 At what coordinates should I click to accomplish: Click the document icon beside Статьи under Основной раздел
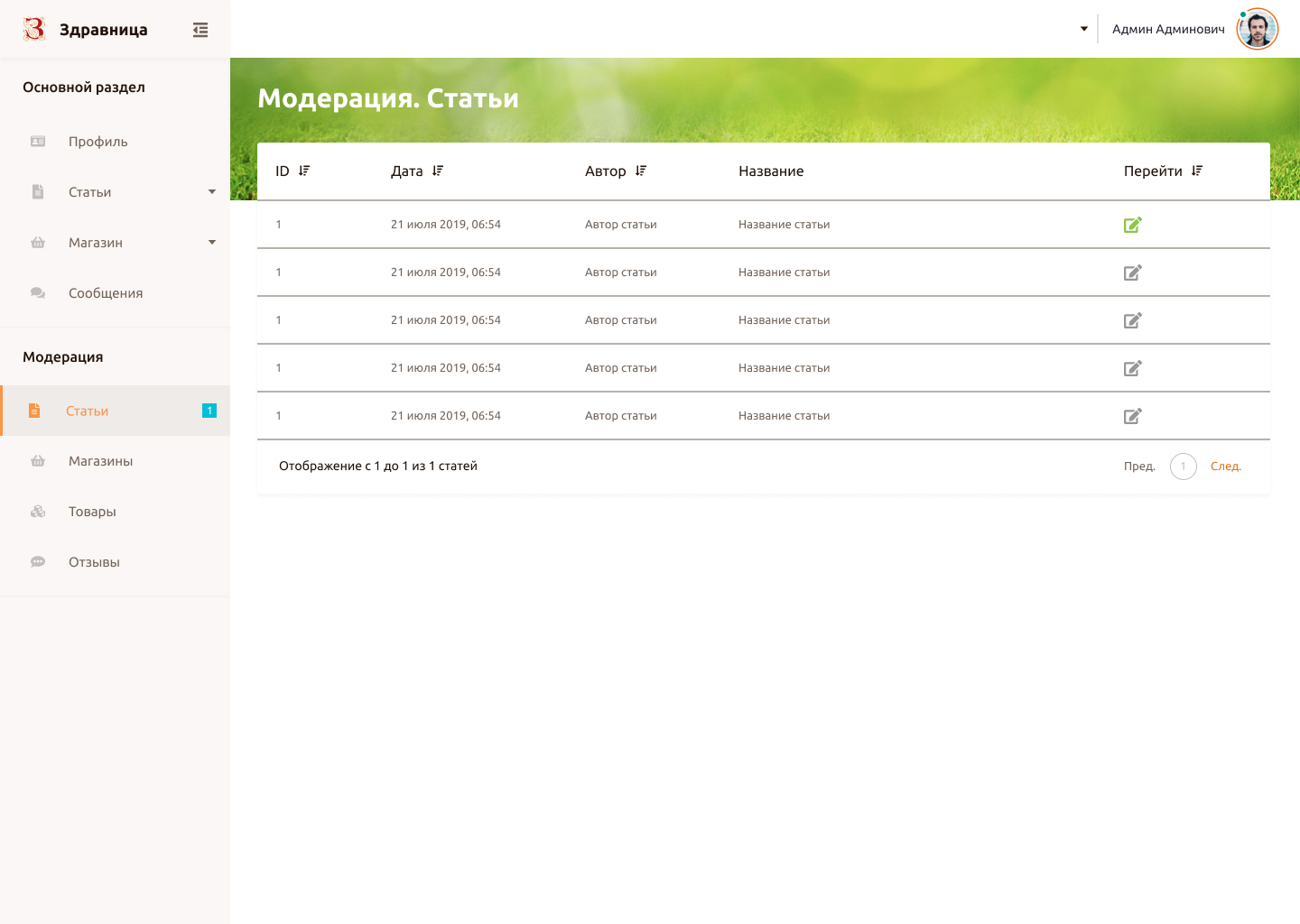pyautogui.click(x=38, y=192)
